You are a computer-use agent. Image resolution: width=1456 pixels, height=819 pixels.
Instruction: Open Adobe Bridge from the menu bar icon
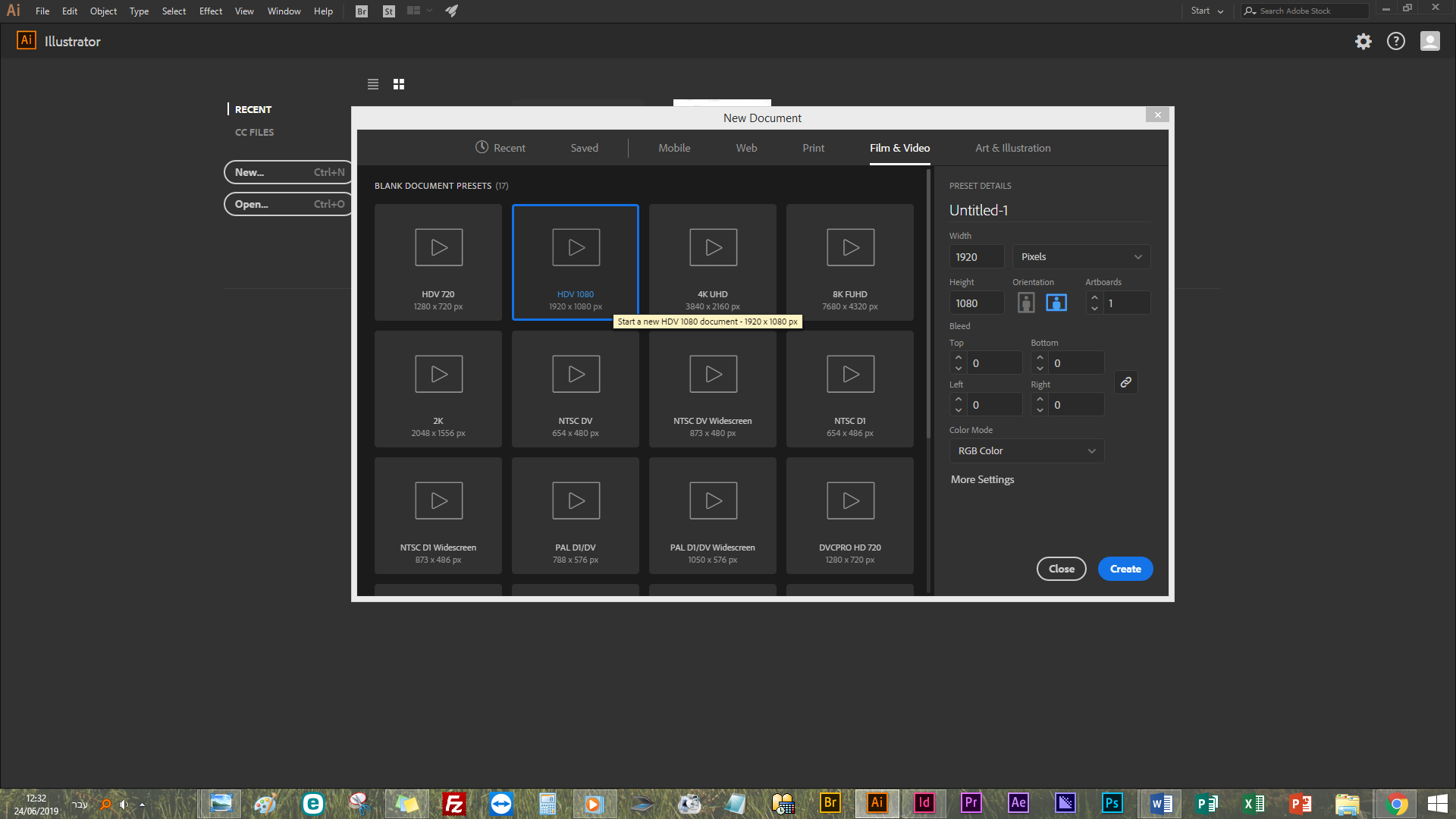tap(362, 11)
